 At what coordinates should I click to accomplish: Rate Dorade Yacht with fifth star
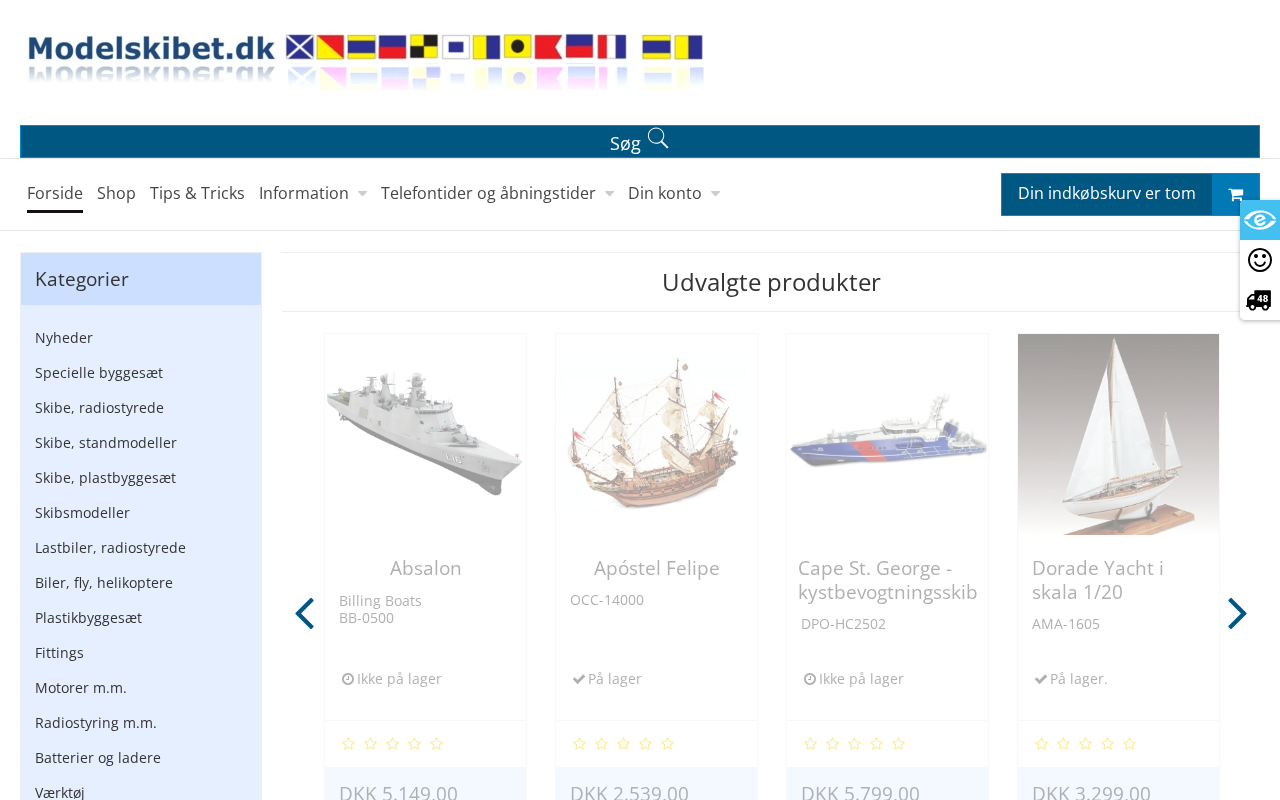tap(1130, 744)
